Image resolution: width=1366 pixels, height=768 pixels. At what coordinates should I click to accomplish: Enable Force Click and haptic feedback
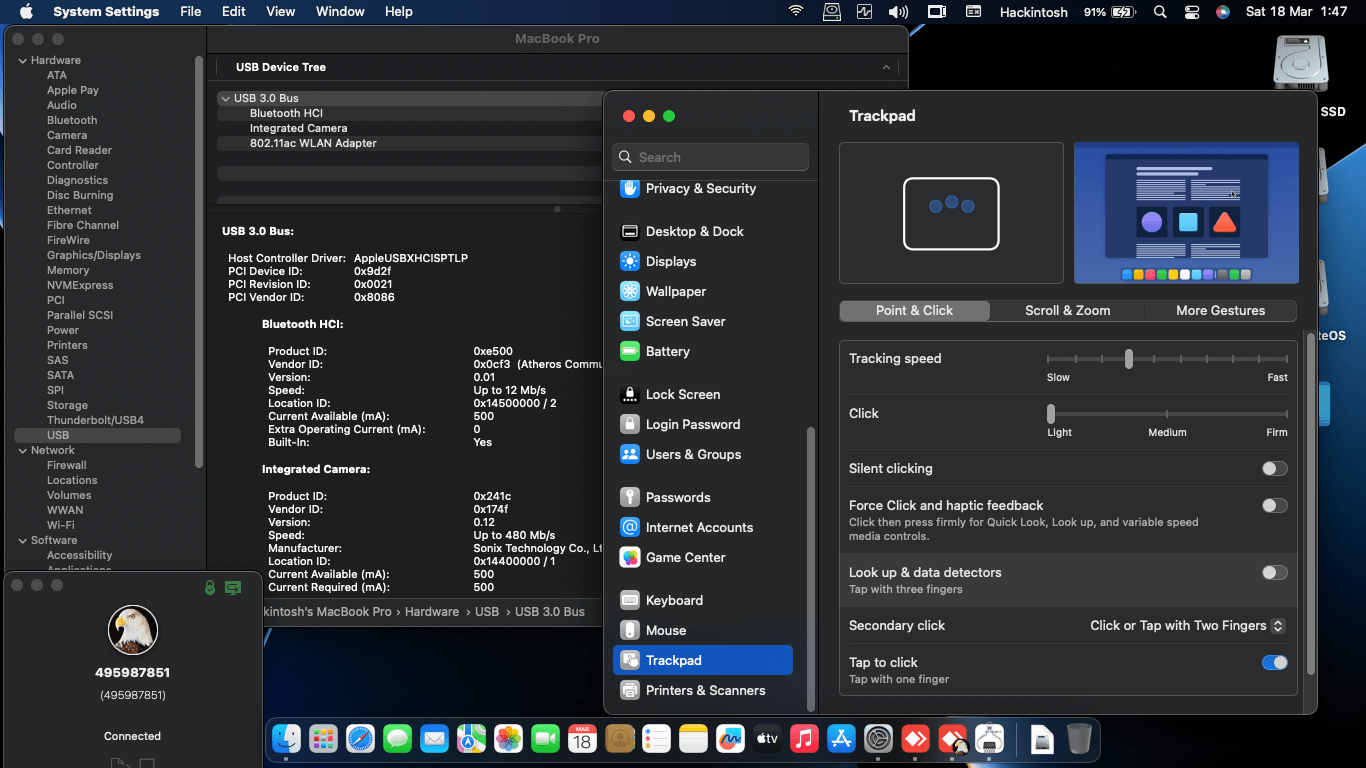tap(1274, 505)
